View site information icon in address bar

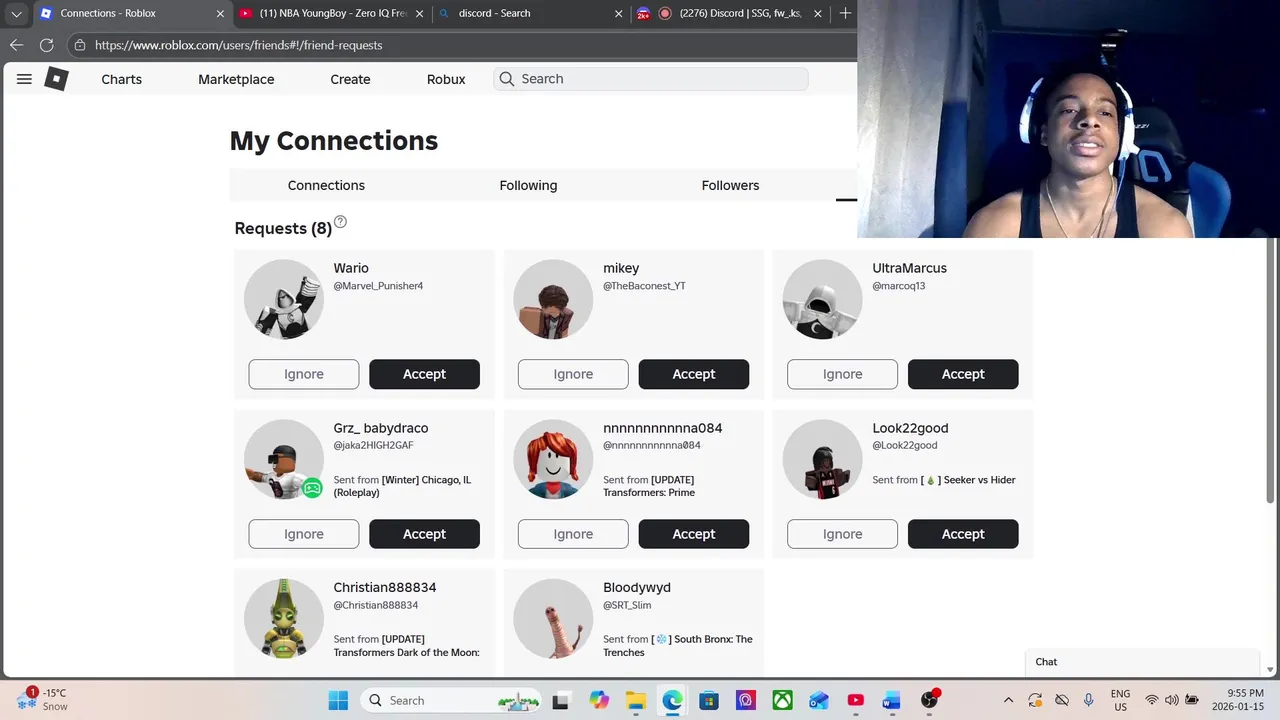click(x=79, y=45)
